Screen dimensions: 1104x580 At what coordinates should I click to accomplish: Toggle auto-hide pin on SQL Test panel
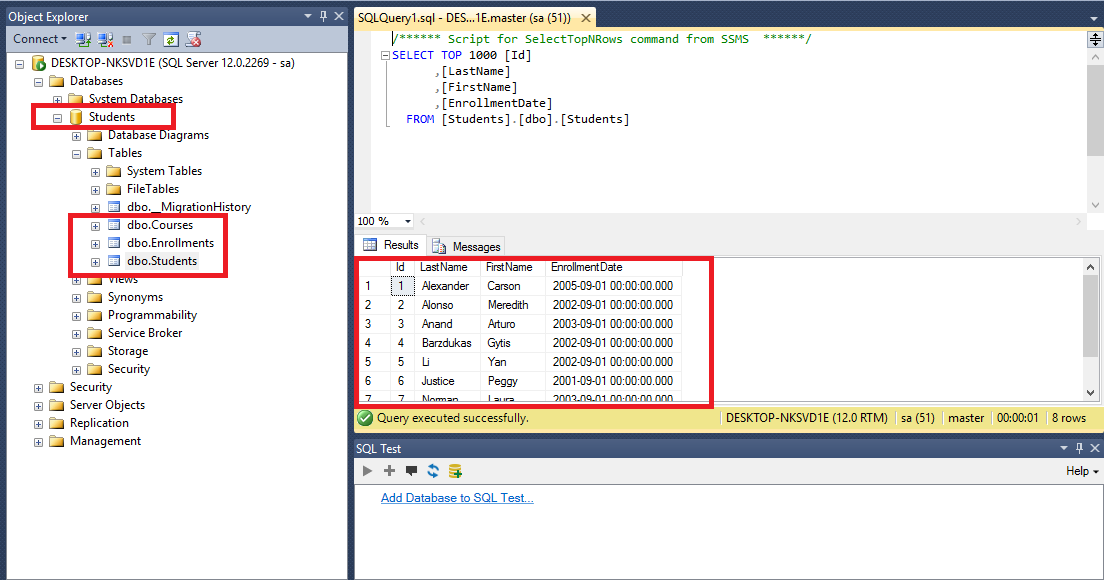click(1077, 448)
